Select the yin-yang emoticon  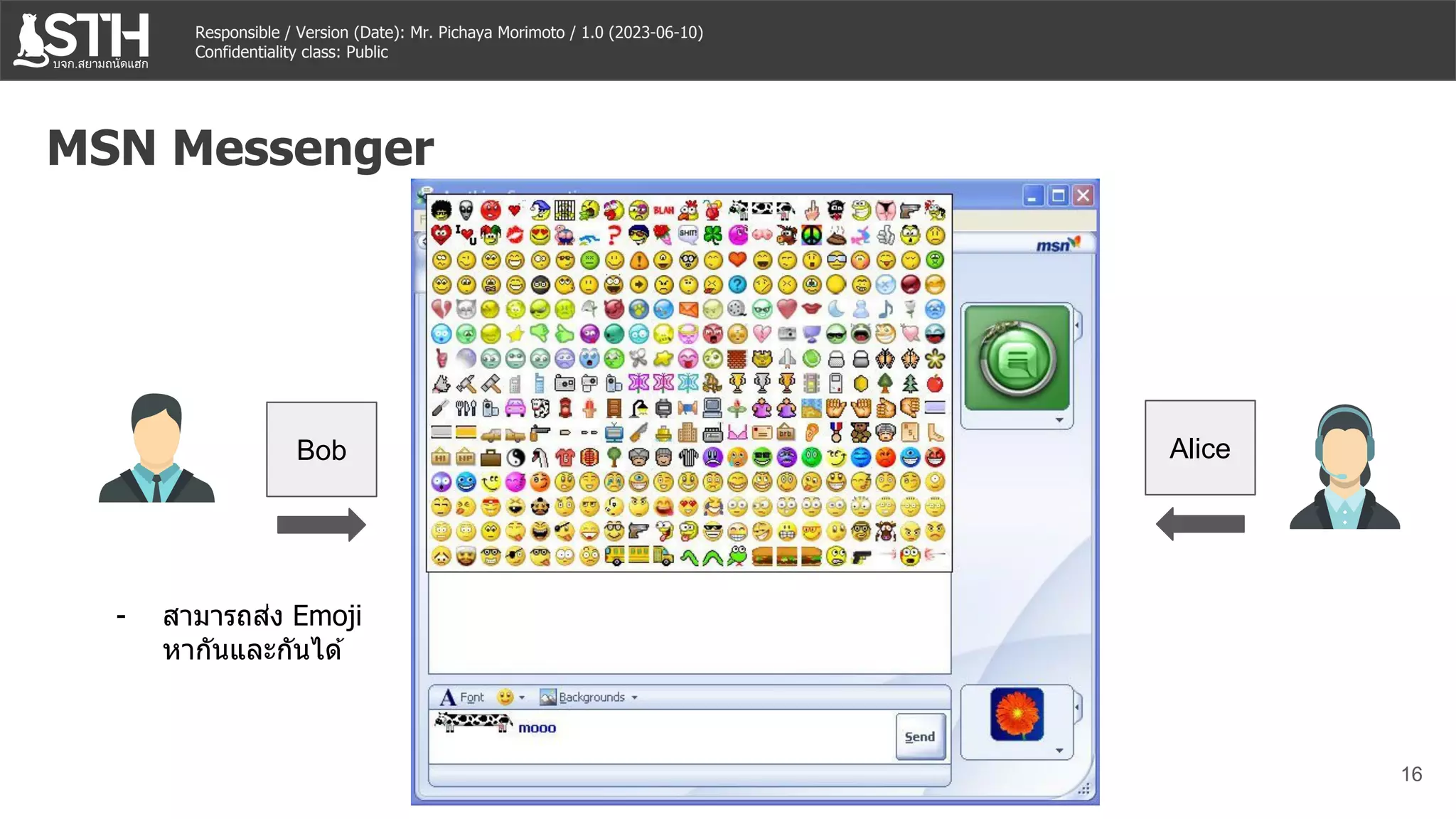click(x=515, y=457)
